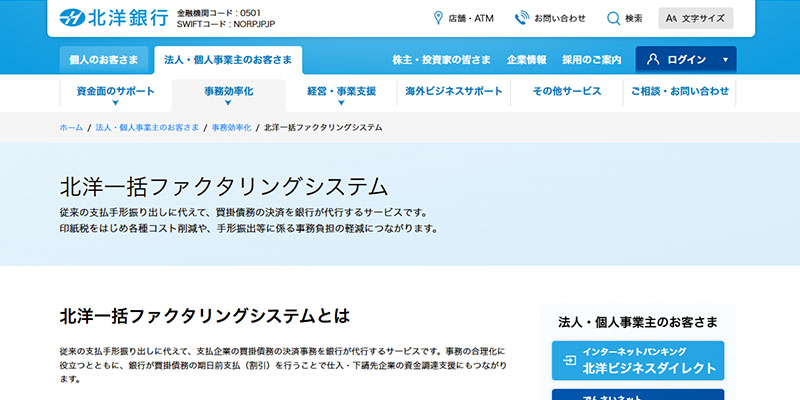
Task: Open ご相談・お問い合わせ menu item
Action: click(680, 92)
